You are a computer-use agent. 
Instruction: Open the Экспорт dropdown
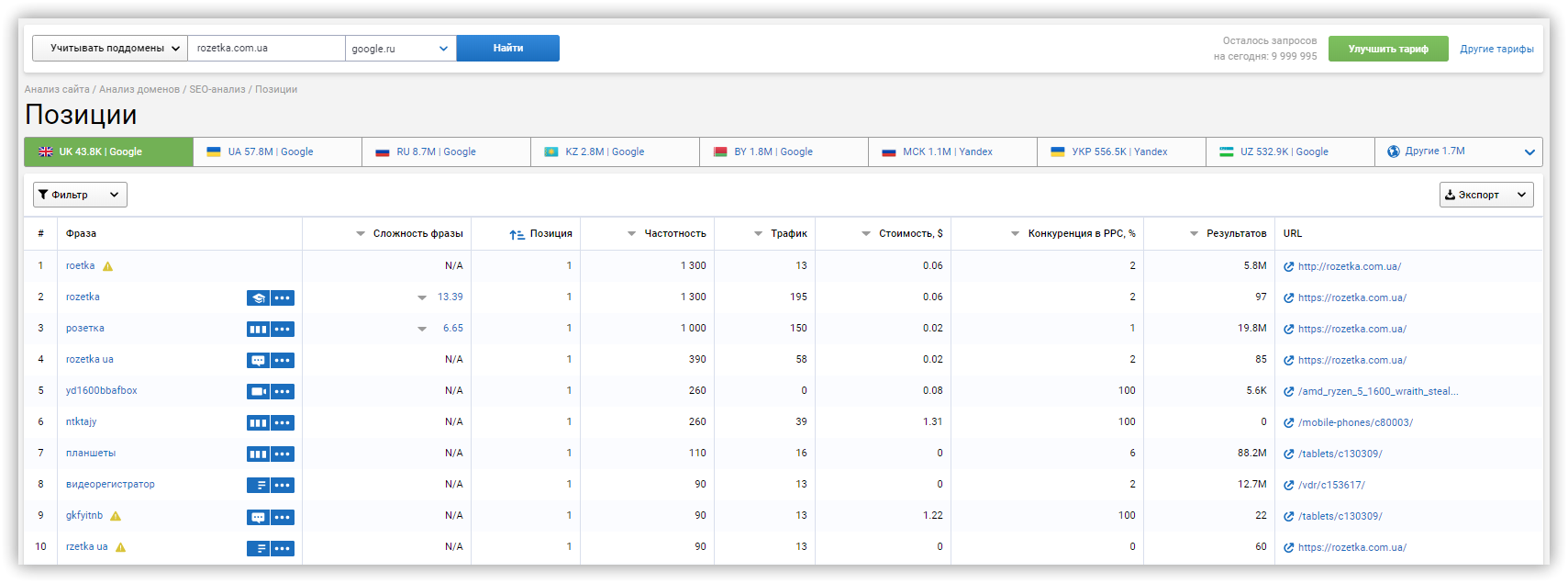click(1486, 195)
